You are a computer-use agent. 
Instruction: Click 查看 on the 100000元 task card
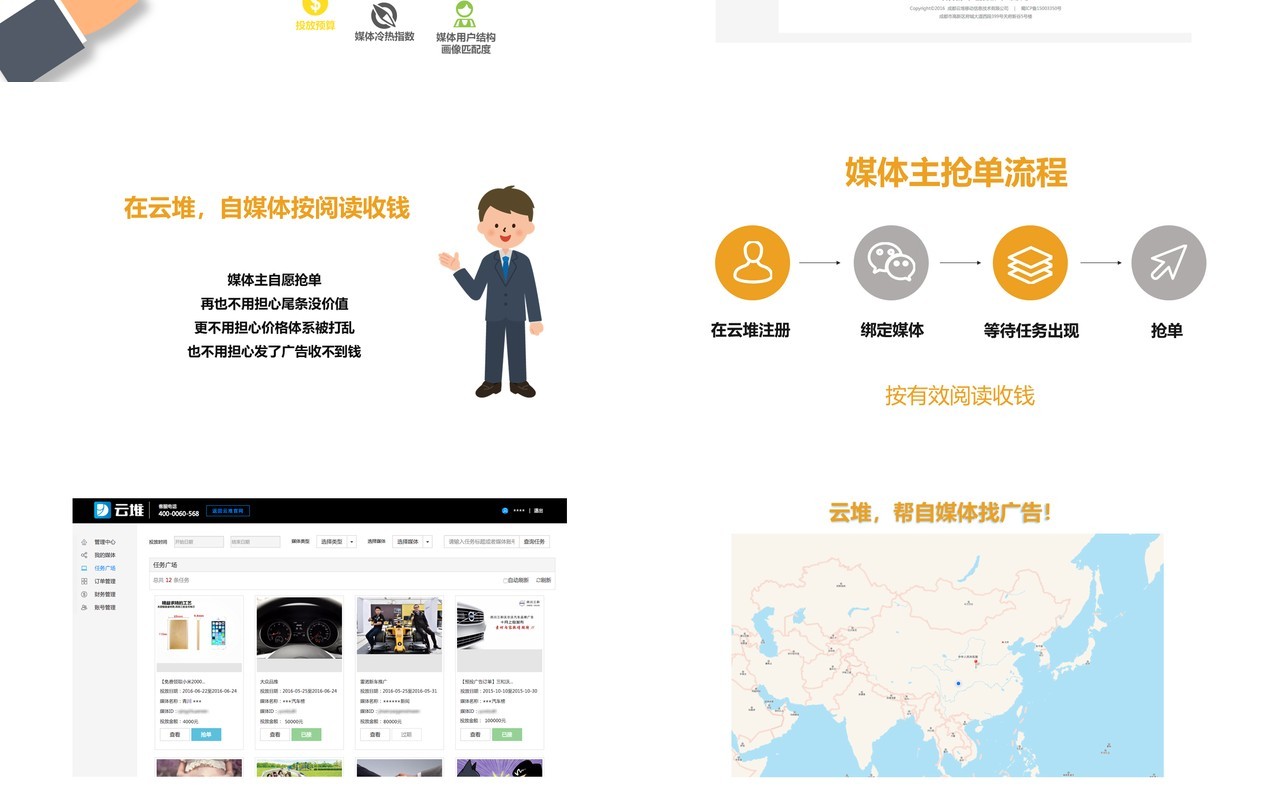[475, 734]
